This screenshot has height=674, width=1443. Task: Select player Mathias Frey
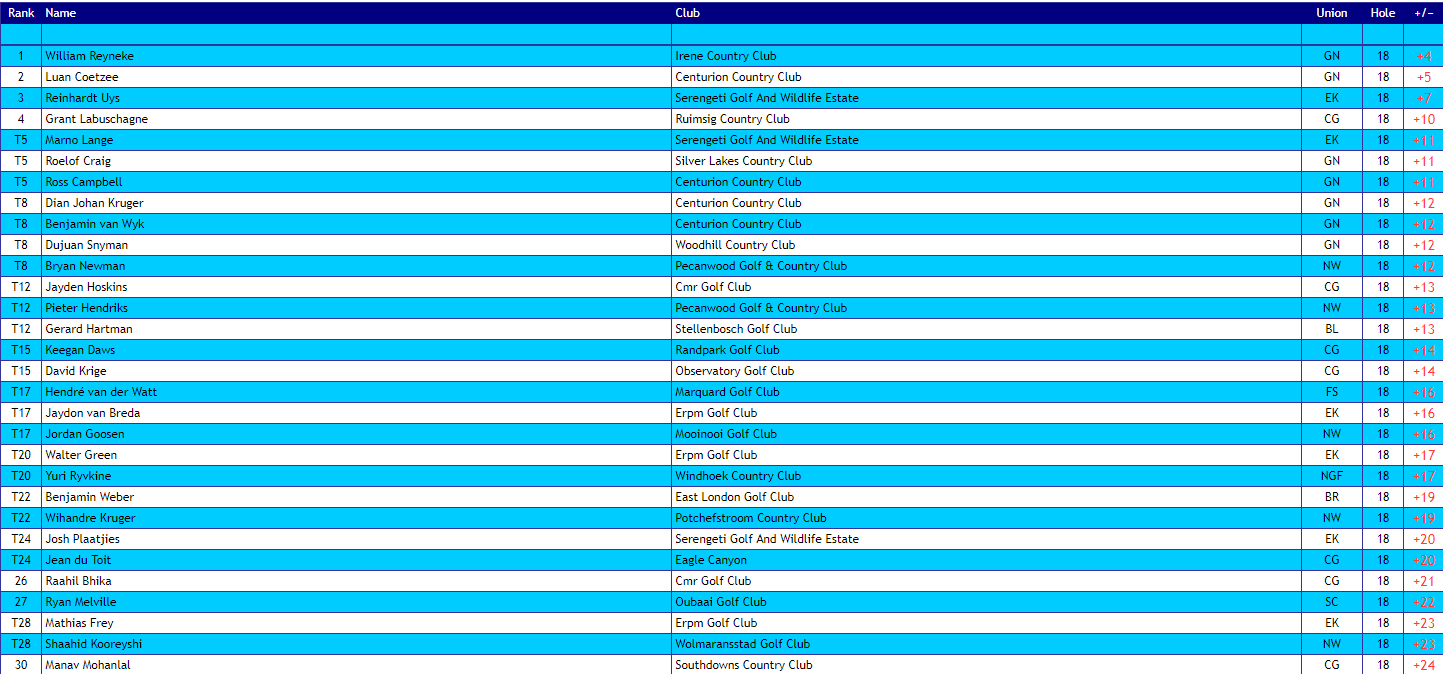(79, 623)
